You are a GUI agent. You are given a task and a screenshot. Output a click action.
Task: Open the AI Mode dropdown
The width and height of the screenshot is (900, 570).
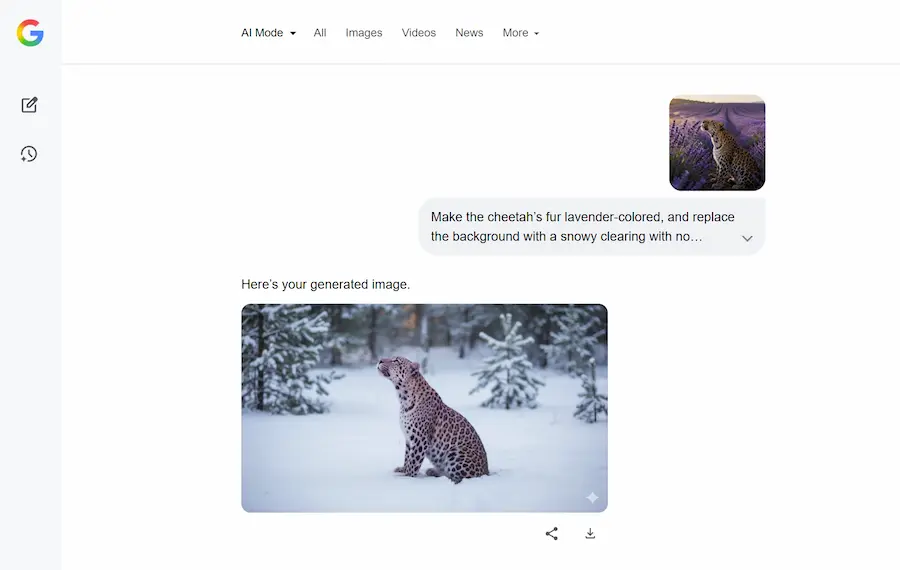pos(267,33)
